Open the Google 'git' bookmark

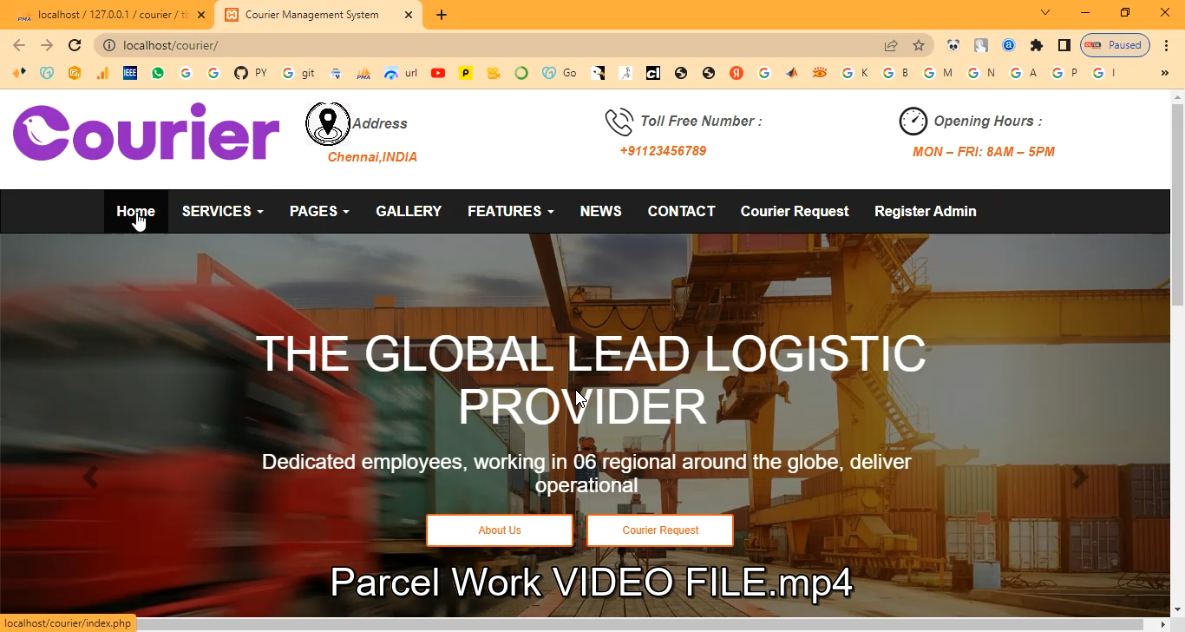tap(298, 73)
